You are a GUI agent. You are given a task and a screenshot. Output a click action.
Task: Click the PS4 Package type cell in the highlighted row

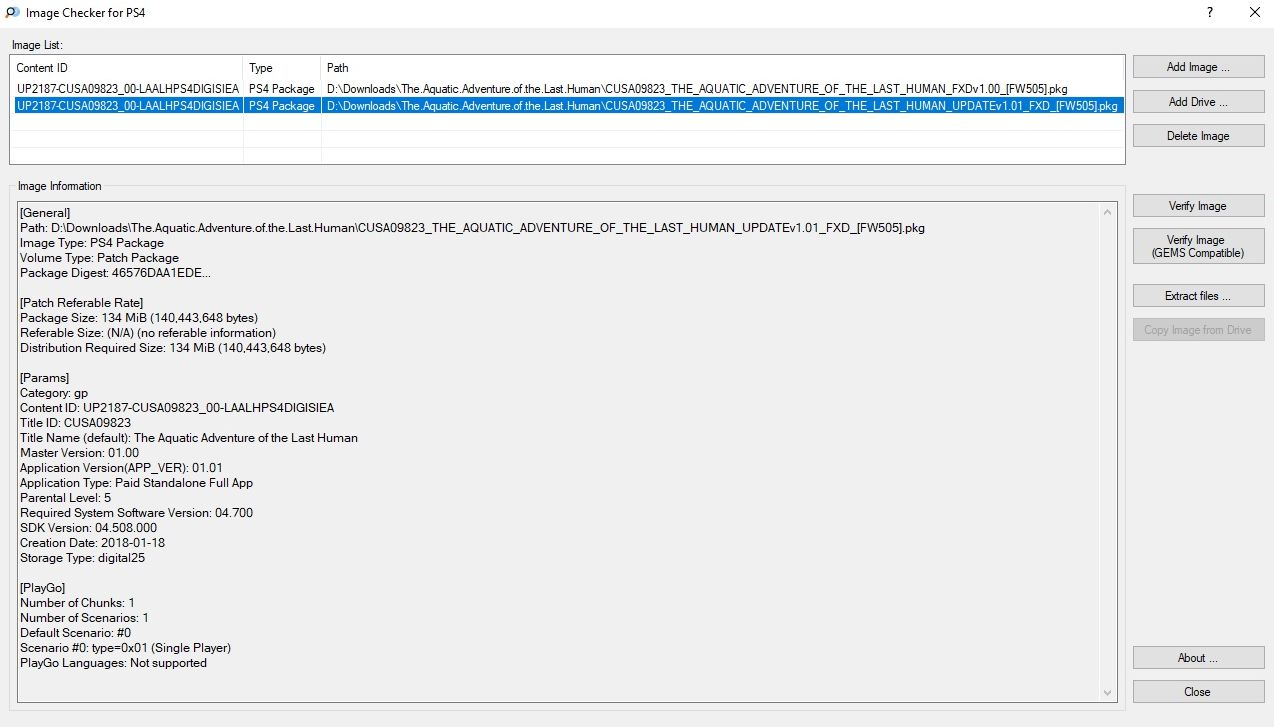(x=282, y=105)
